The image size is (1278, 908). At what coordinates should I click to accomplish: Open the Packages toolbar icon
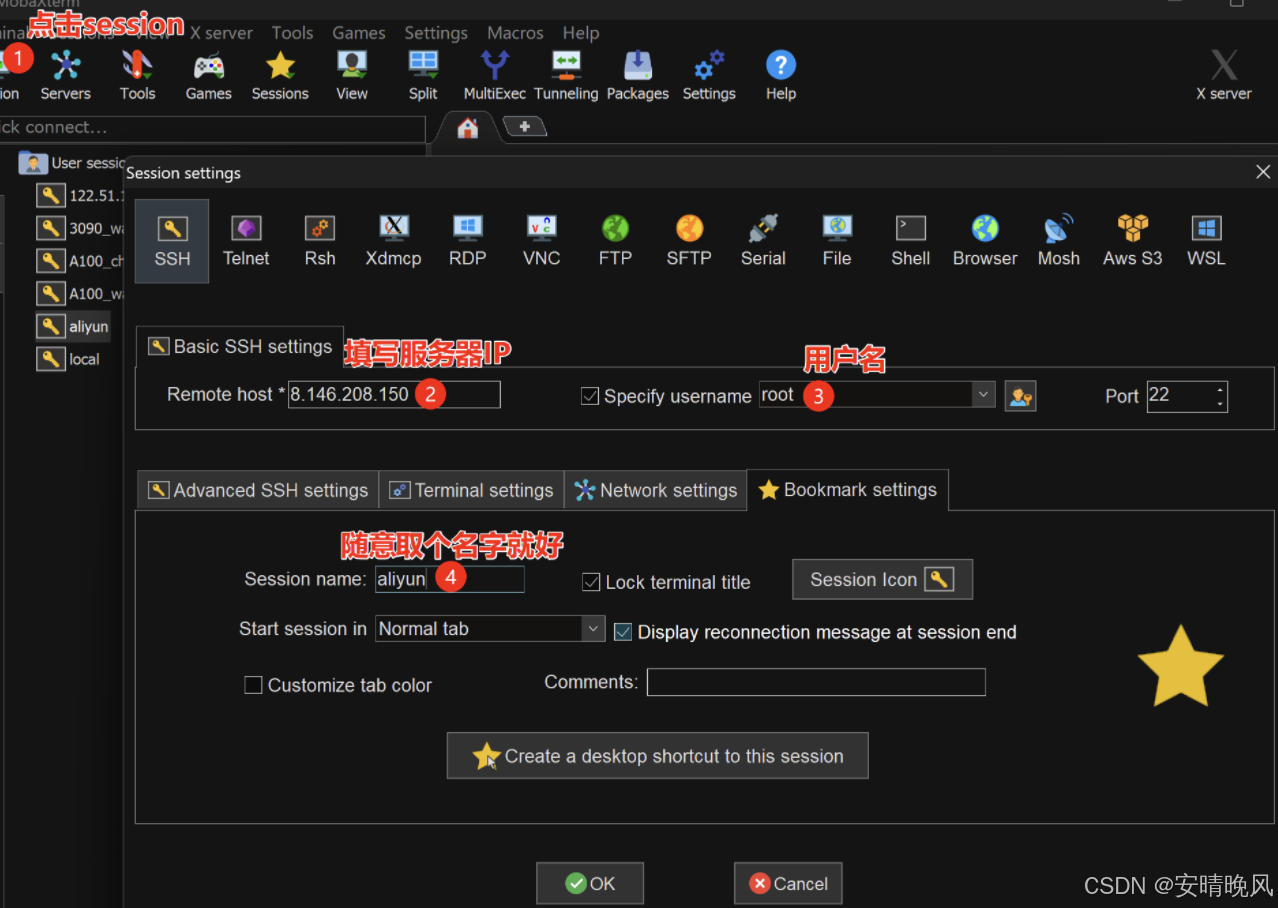[638, 76]
